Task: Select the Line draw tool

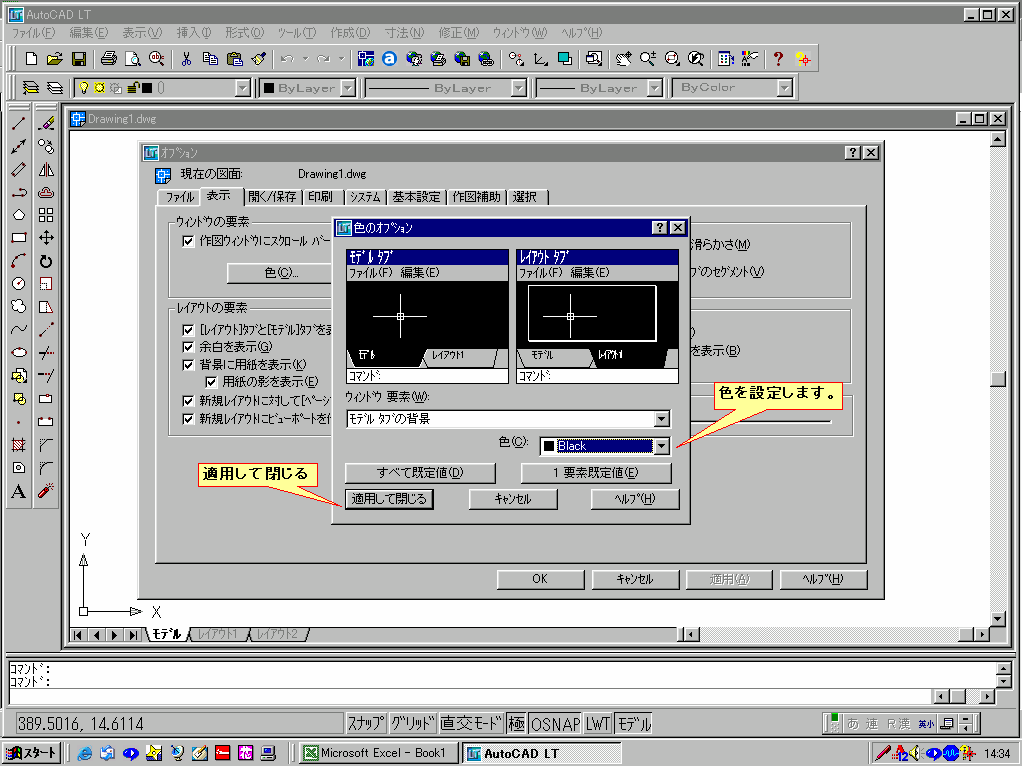Action: (x=19, y=123)
